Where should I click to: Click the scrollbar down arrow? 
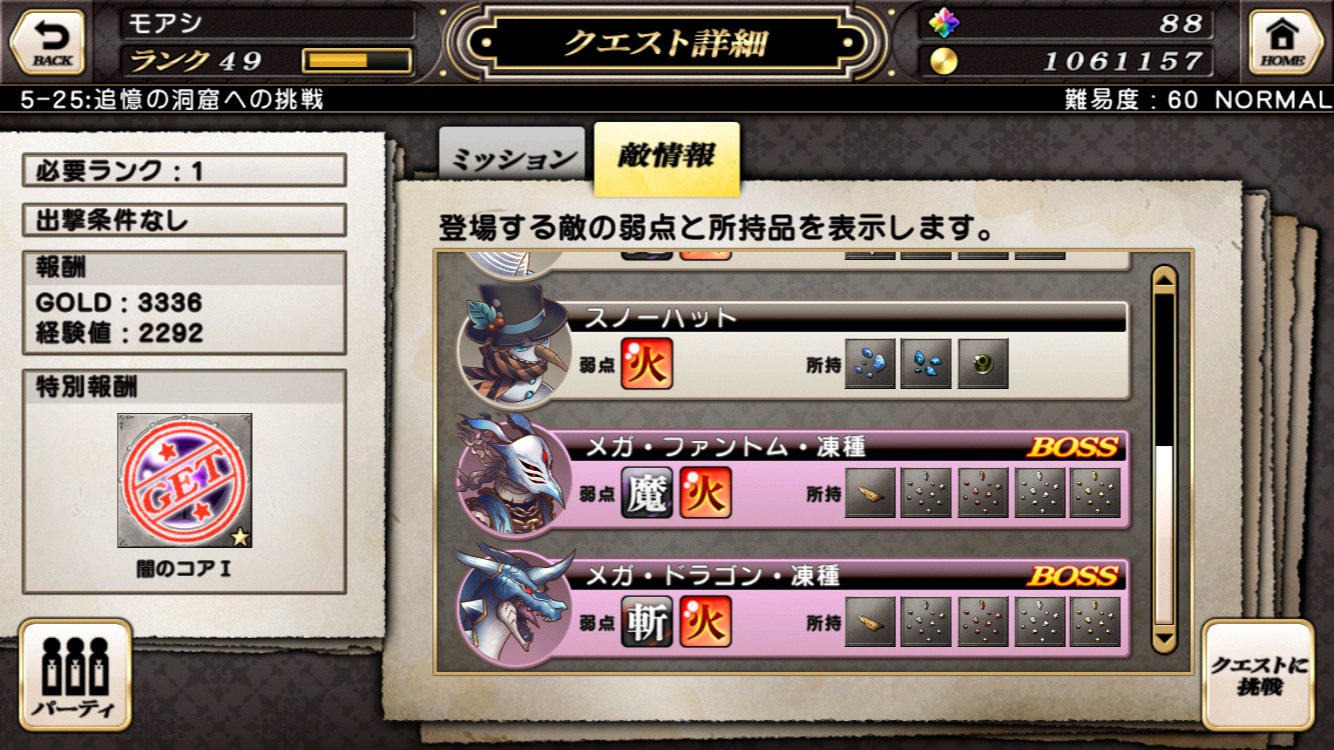1164,637
